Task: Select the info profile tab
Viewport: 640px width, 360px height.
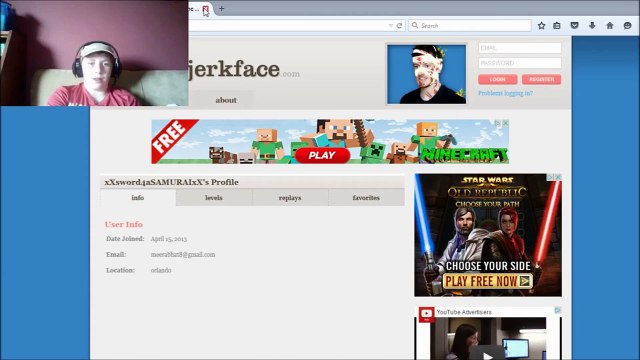Action: 138,198
